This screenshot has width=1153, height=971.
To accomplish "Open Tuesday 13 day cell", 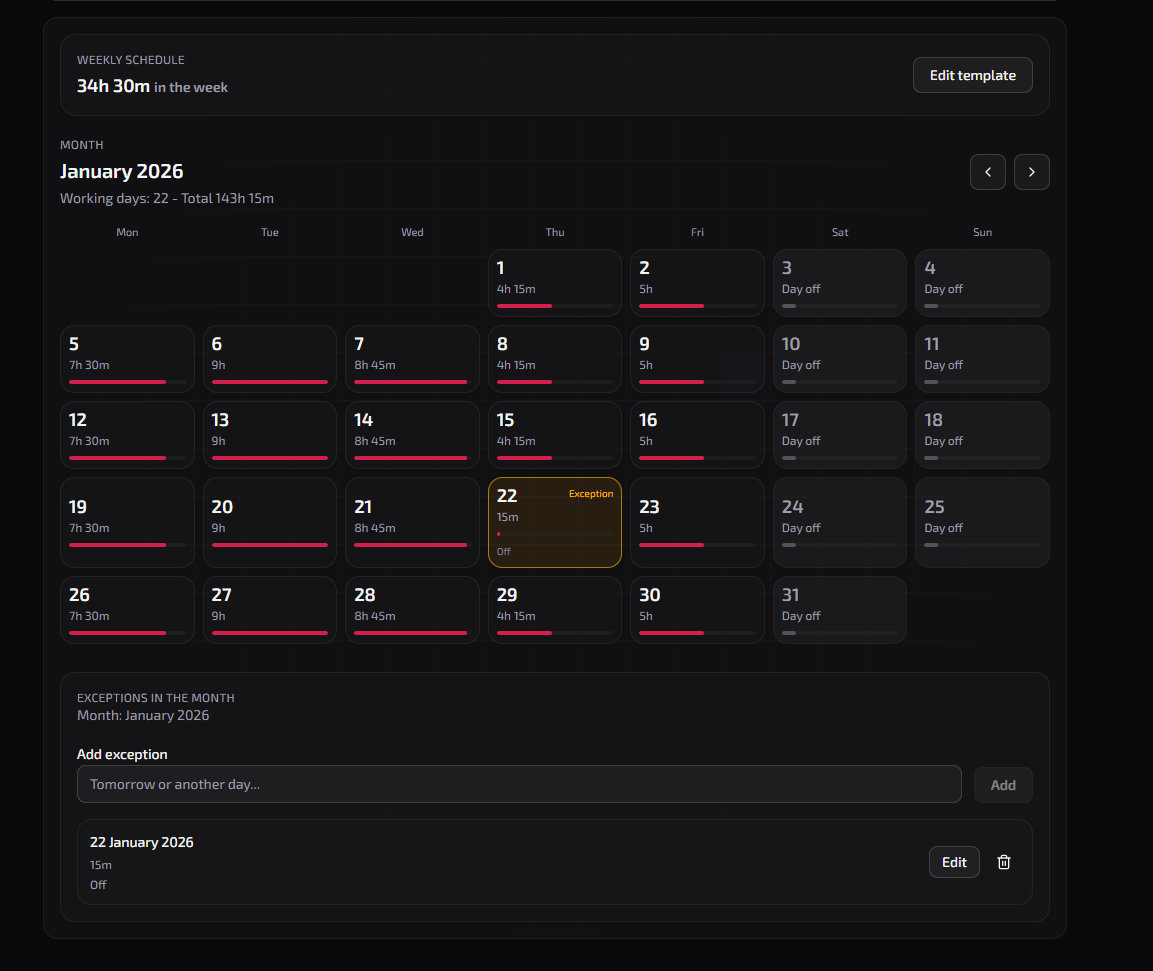I will point(270,435).
